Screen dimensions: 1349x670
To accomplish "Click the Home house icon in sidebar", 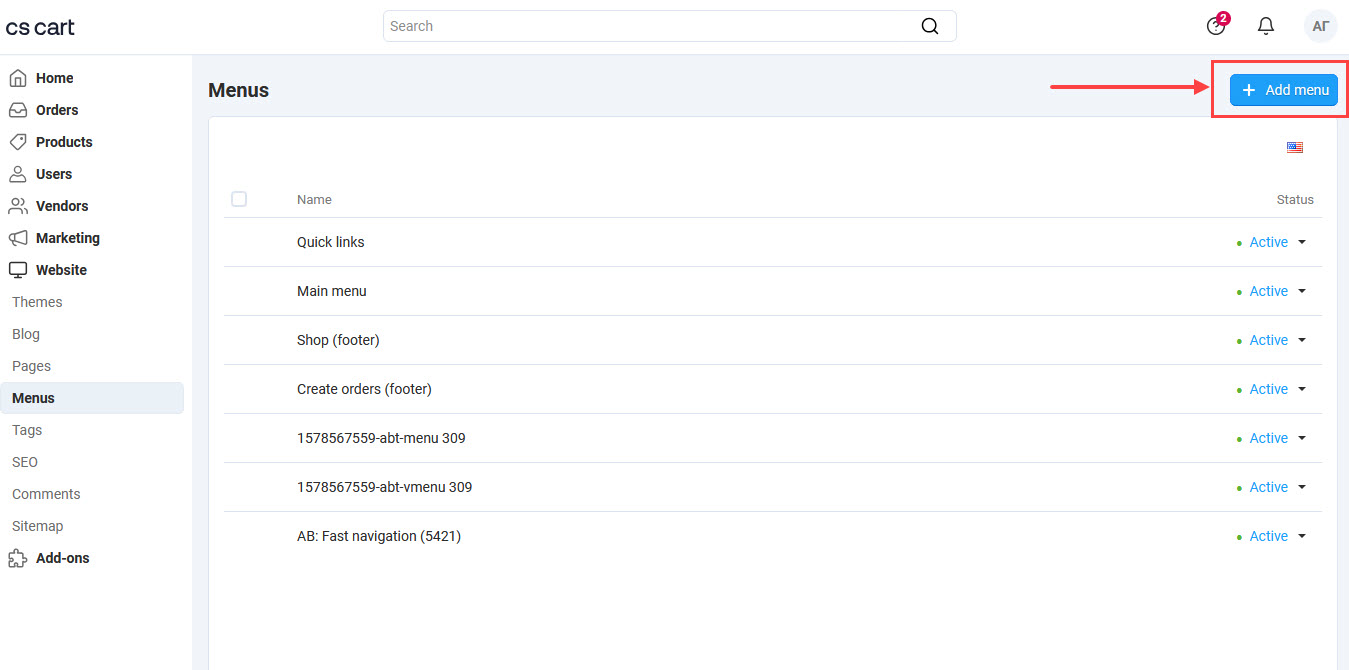I will (x=18, y=78).
